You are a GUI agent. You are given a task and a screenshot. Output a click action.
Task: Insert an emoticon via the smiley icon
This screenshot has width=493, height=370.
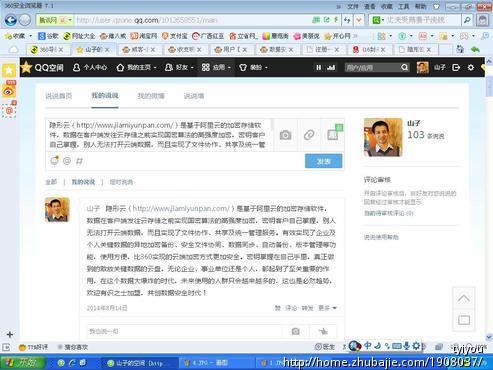(54, 161)
